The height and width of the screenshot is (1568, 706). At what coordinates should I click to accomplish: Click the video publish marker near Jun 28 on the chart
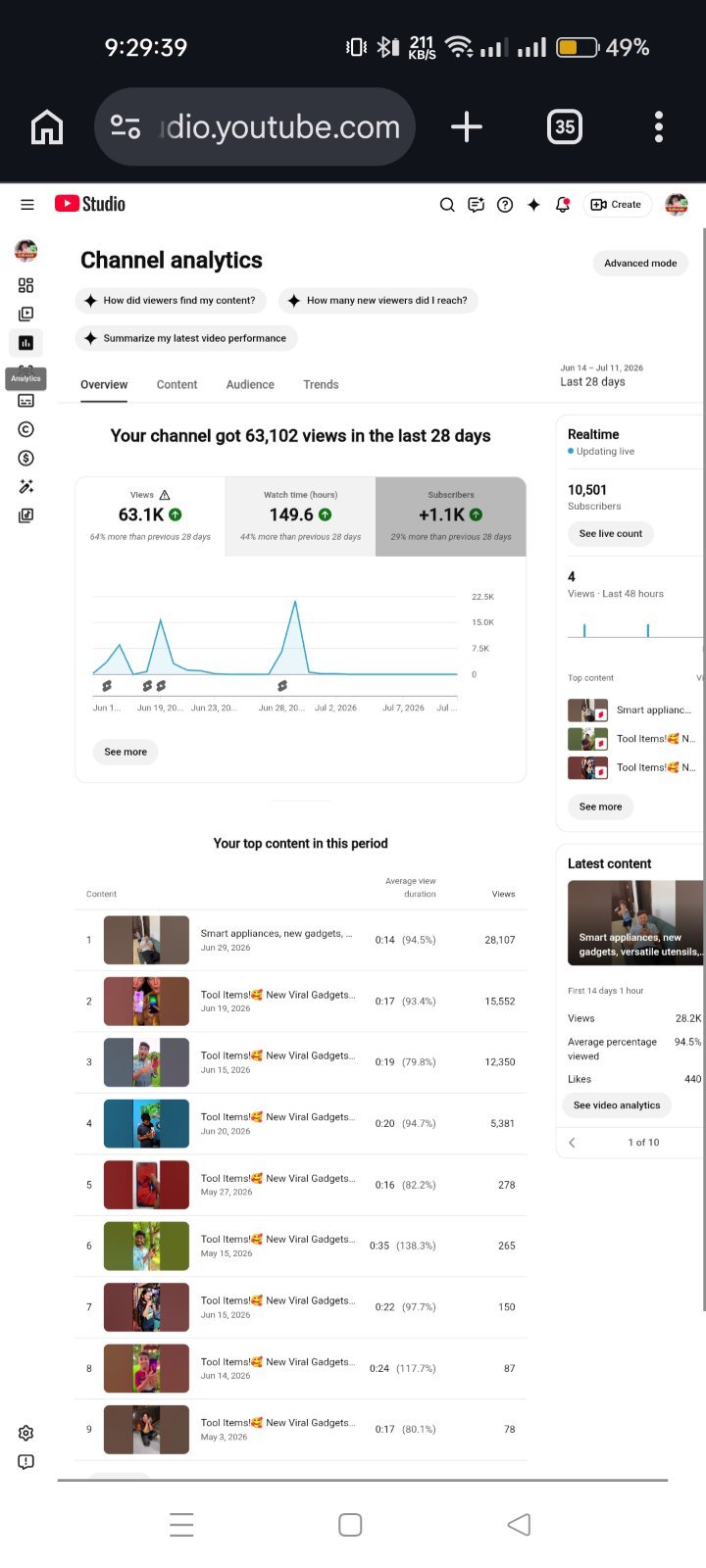[x=282, y=686]
